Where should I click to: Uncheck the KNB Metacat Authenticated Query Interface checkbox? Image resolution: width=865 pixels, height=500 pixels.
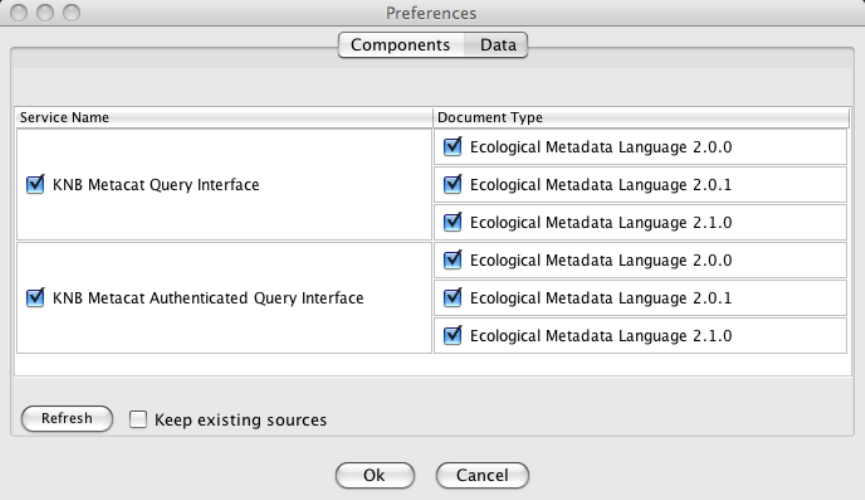pyautogui.click(x=38, y=297)
